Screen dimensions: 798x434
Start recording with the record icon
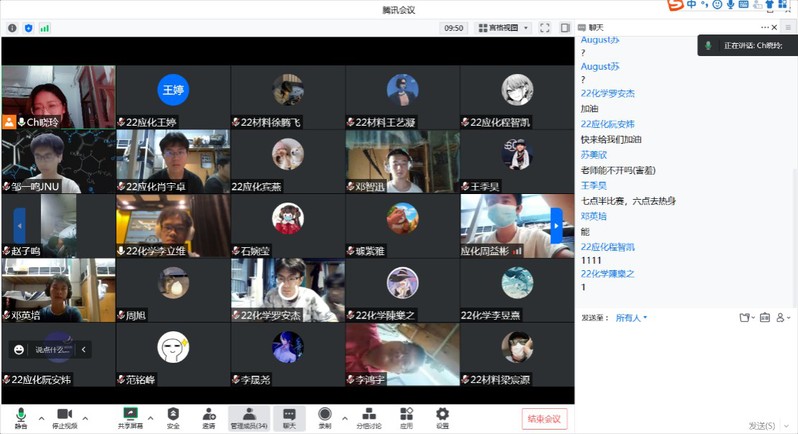tap(324, 416)
